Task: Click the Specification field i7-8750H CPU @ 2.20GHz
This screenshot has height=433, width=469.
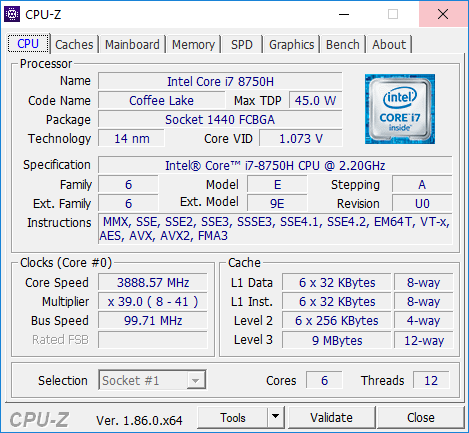Action: [275, 165]
